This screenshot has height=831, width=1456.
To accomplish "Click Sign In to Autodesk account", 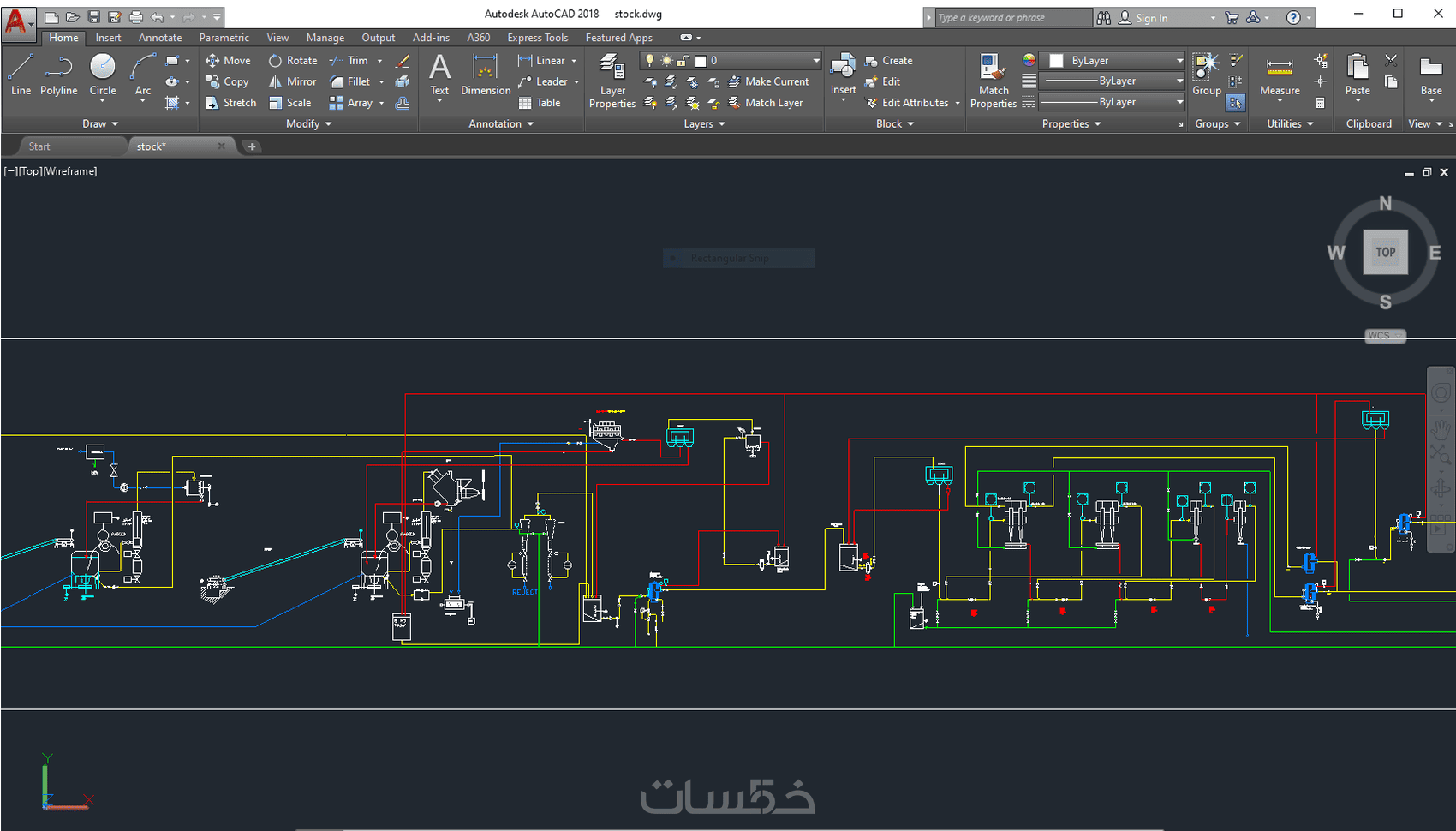I will click(1151, 18).
